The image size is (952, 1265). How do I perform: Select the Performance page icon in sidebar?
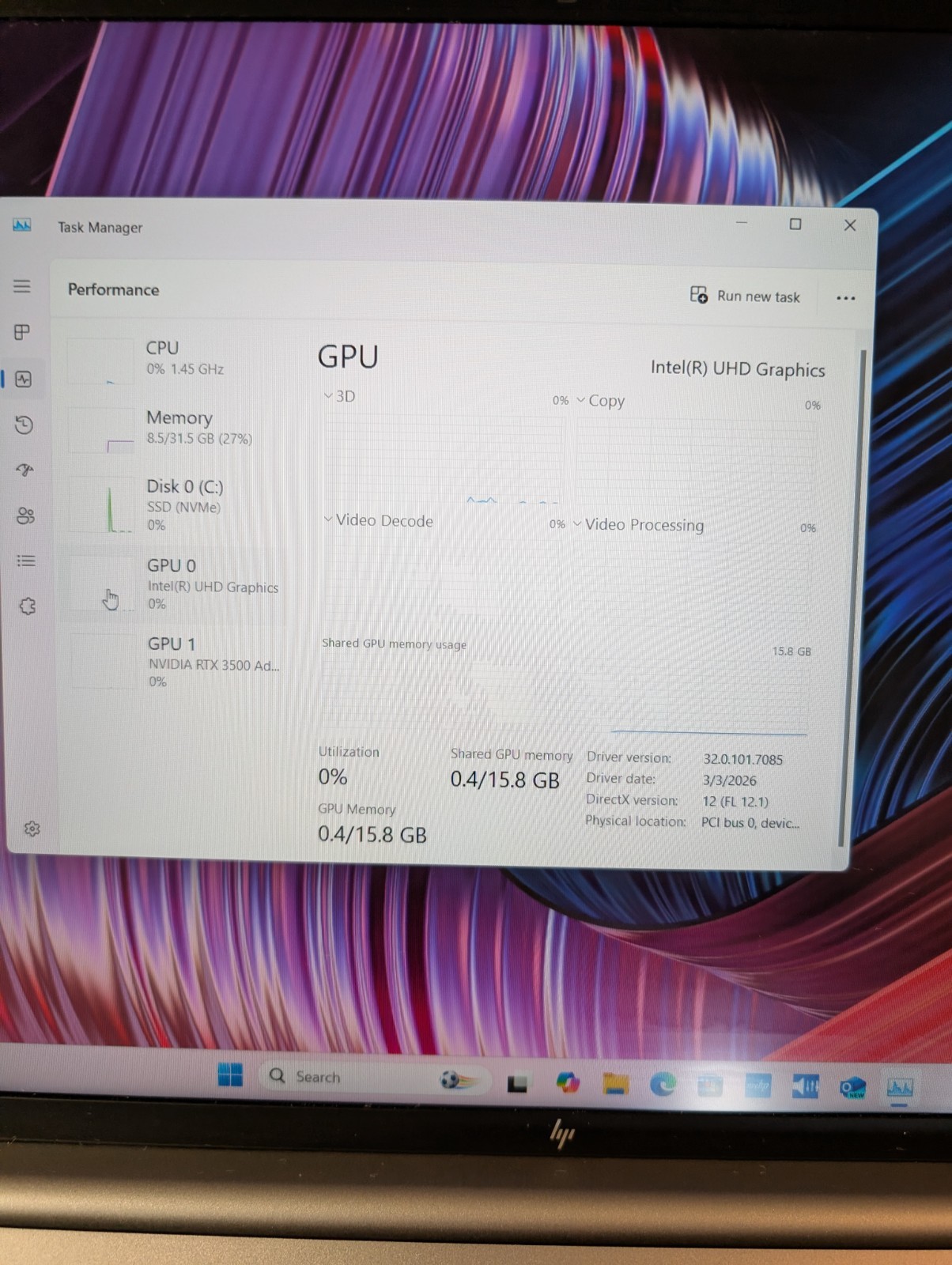coord(24,379)
